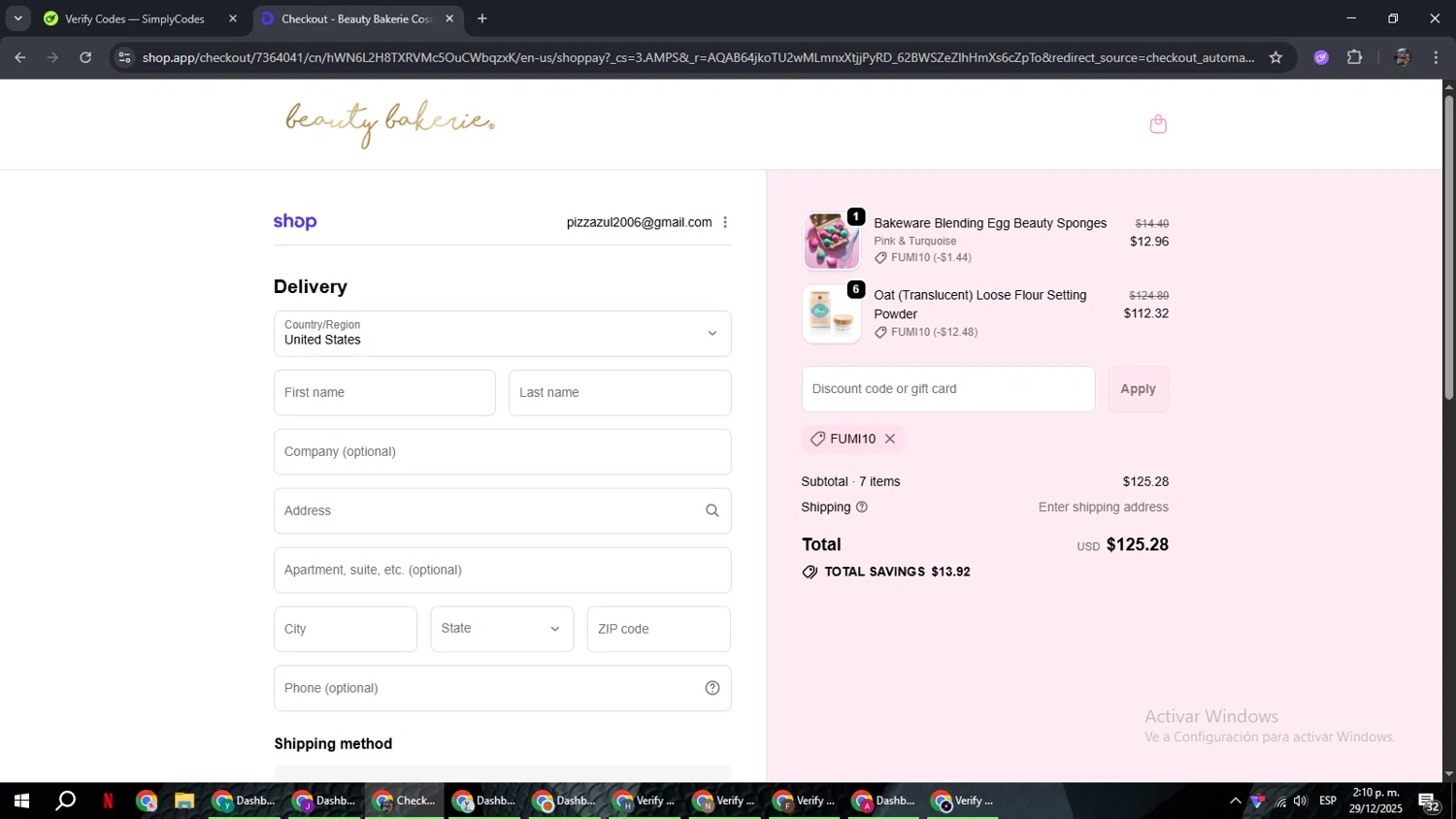Click the Bakeware Blending Egg Beauty Sponges title
The height and width of the screenshot is (819, 1456).
990,223
